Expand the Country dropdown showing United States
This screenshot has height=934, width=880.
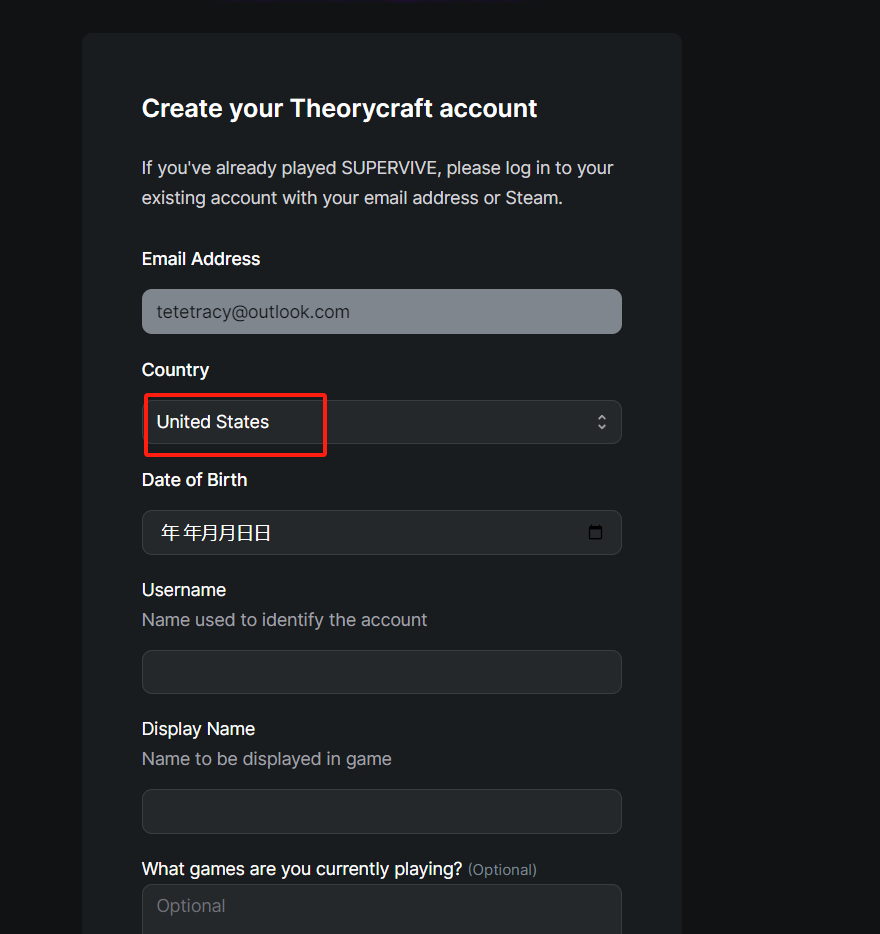[381, 422]
